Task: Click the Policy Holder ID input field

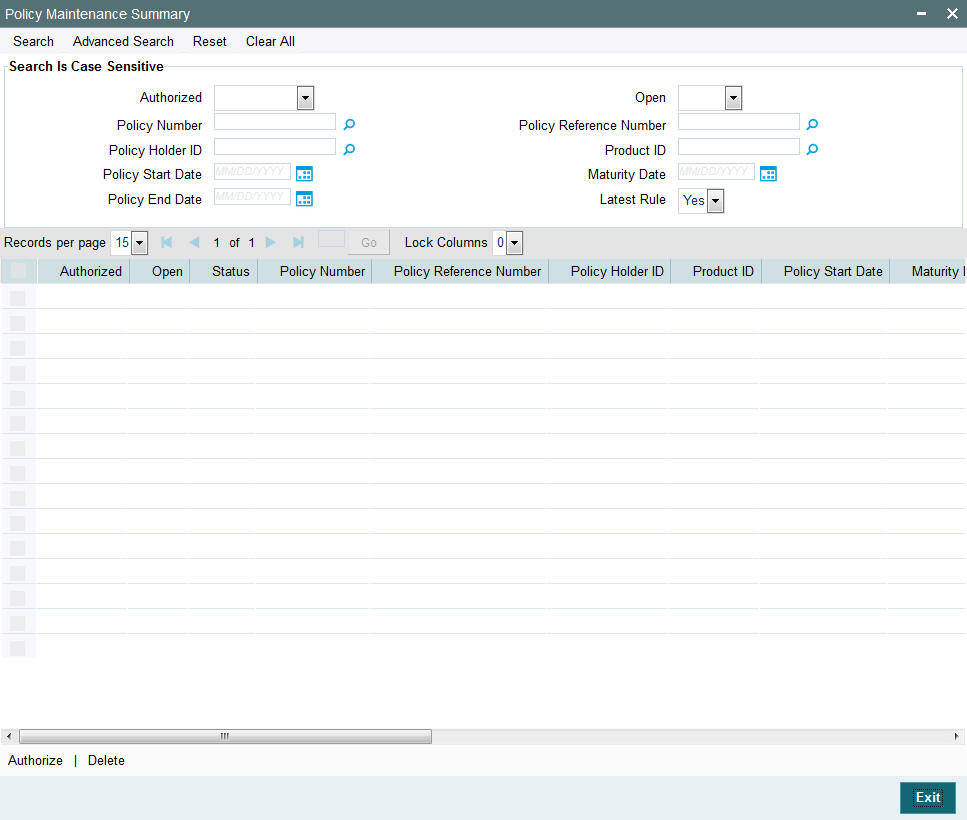Action: coord(275,147)
